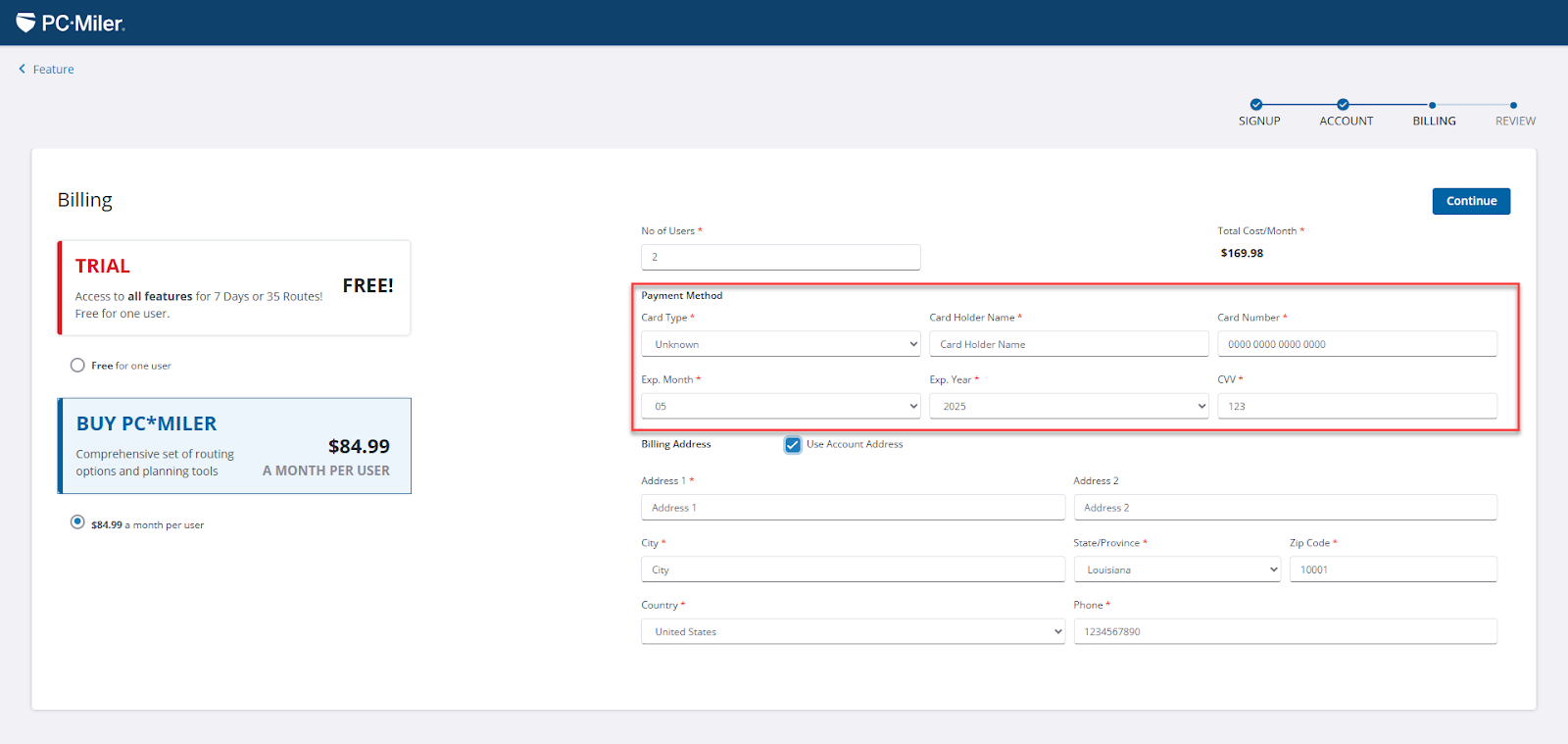The width and height of the screenshot is (1568, 744).
Task: Open the Country dropdown
Action: 853,631
